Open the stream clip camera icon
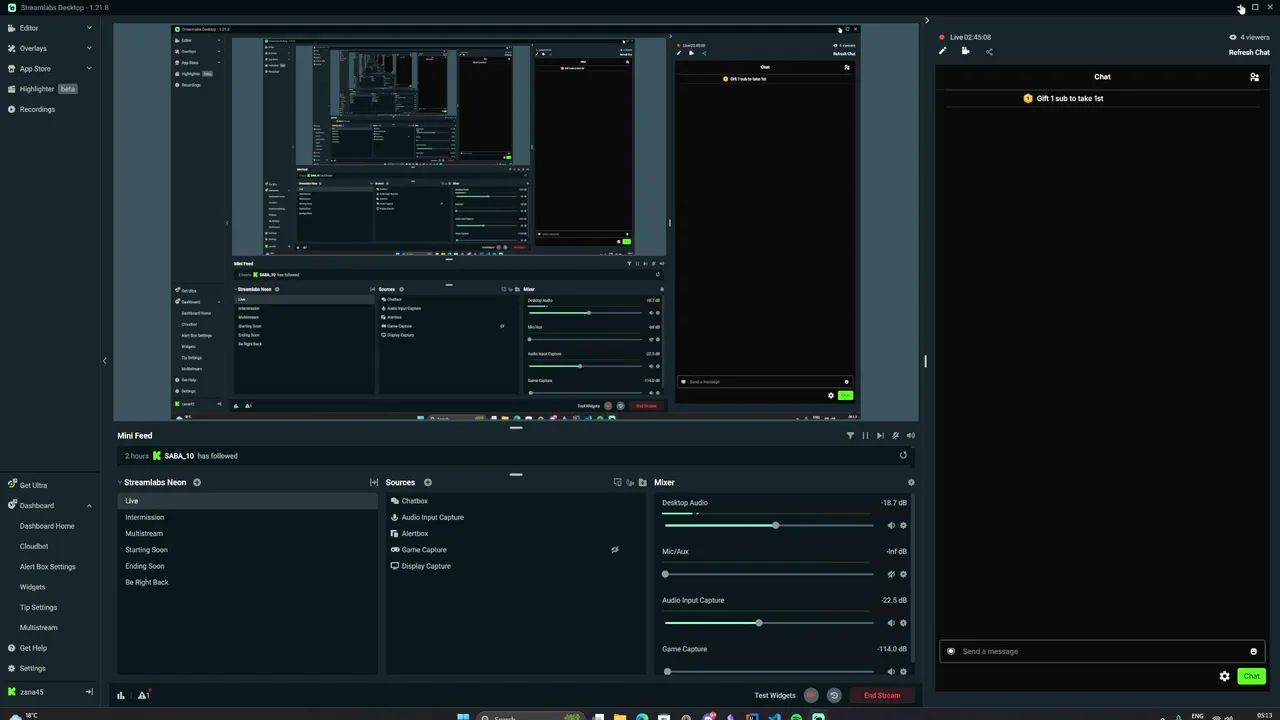This screenshot has height=720, width=1280. 965,51
